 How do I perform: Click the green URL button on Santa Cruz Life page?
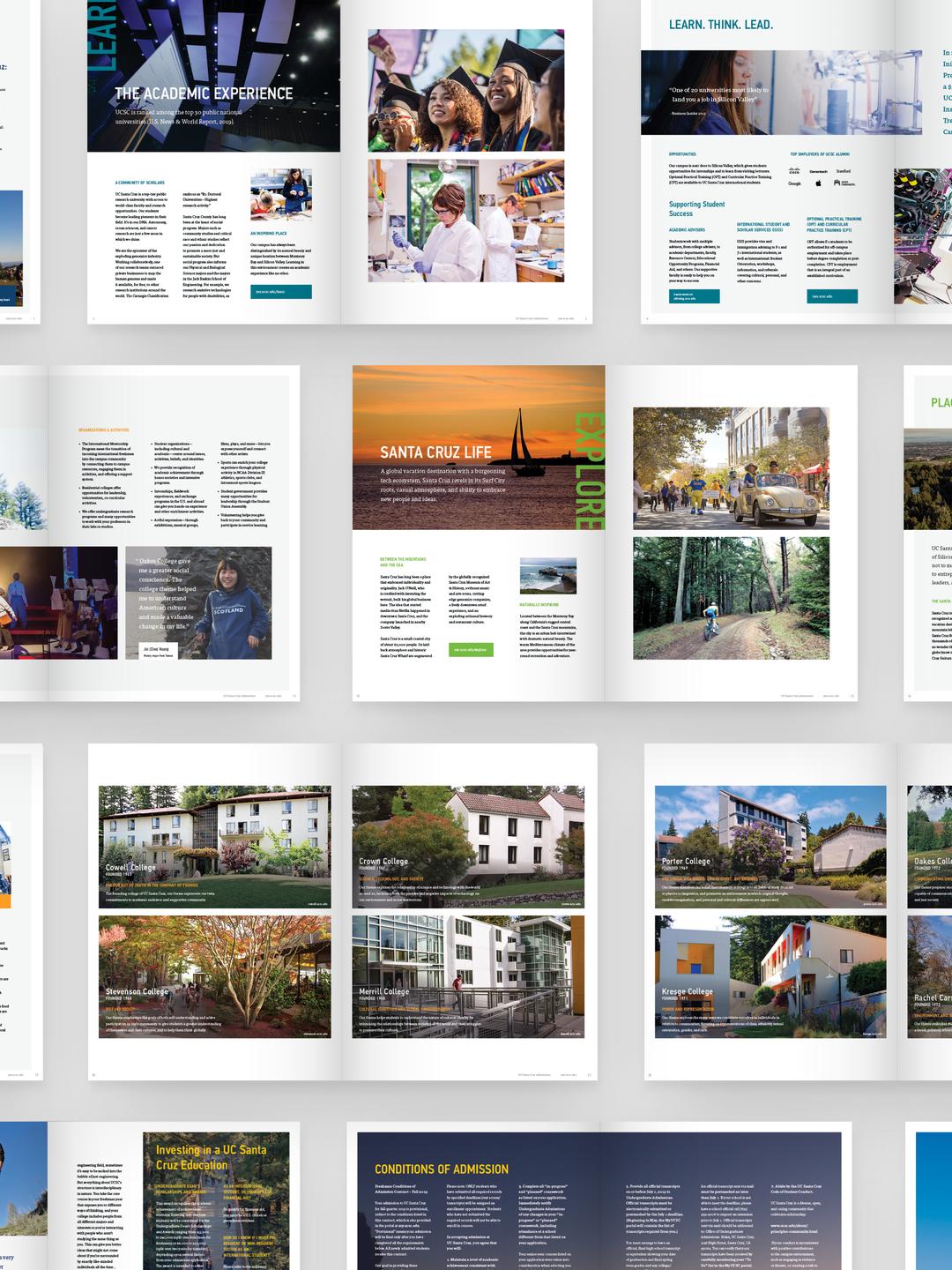coord(471,650)
